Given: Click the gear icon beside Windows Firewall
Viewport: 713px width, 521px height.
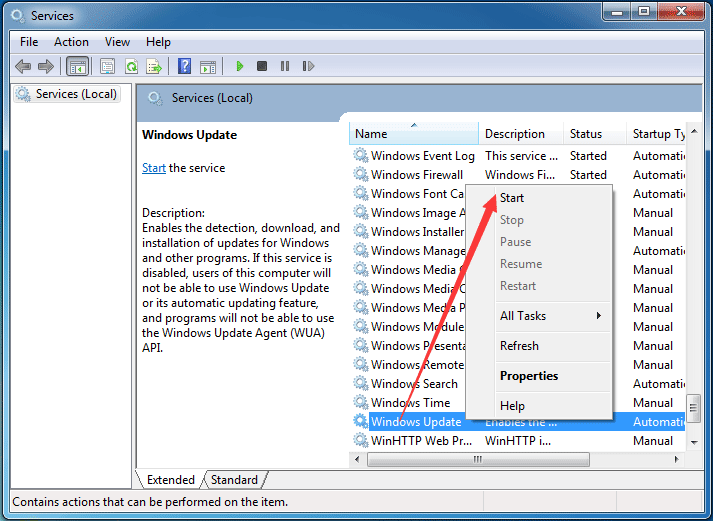Looking at the screenshot, I should [x=361, y=174].
